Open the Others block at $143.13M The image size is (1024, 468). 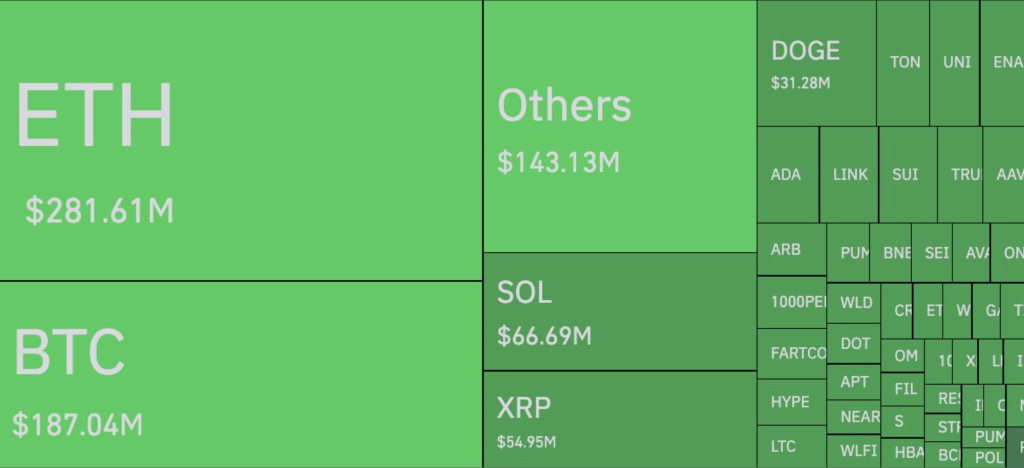619,126
